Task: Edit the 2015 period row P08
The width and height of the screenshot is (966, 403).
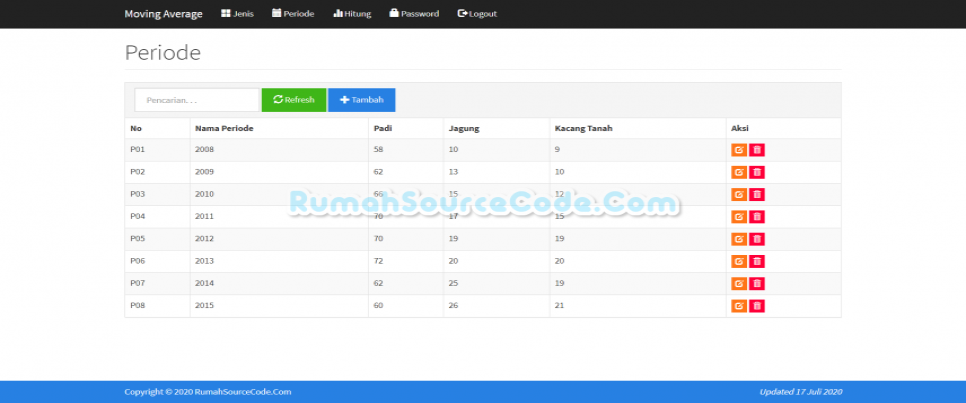Action: point(738,306)
